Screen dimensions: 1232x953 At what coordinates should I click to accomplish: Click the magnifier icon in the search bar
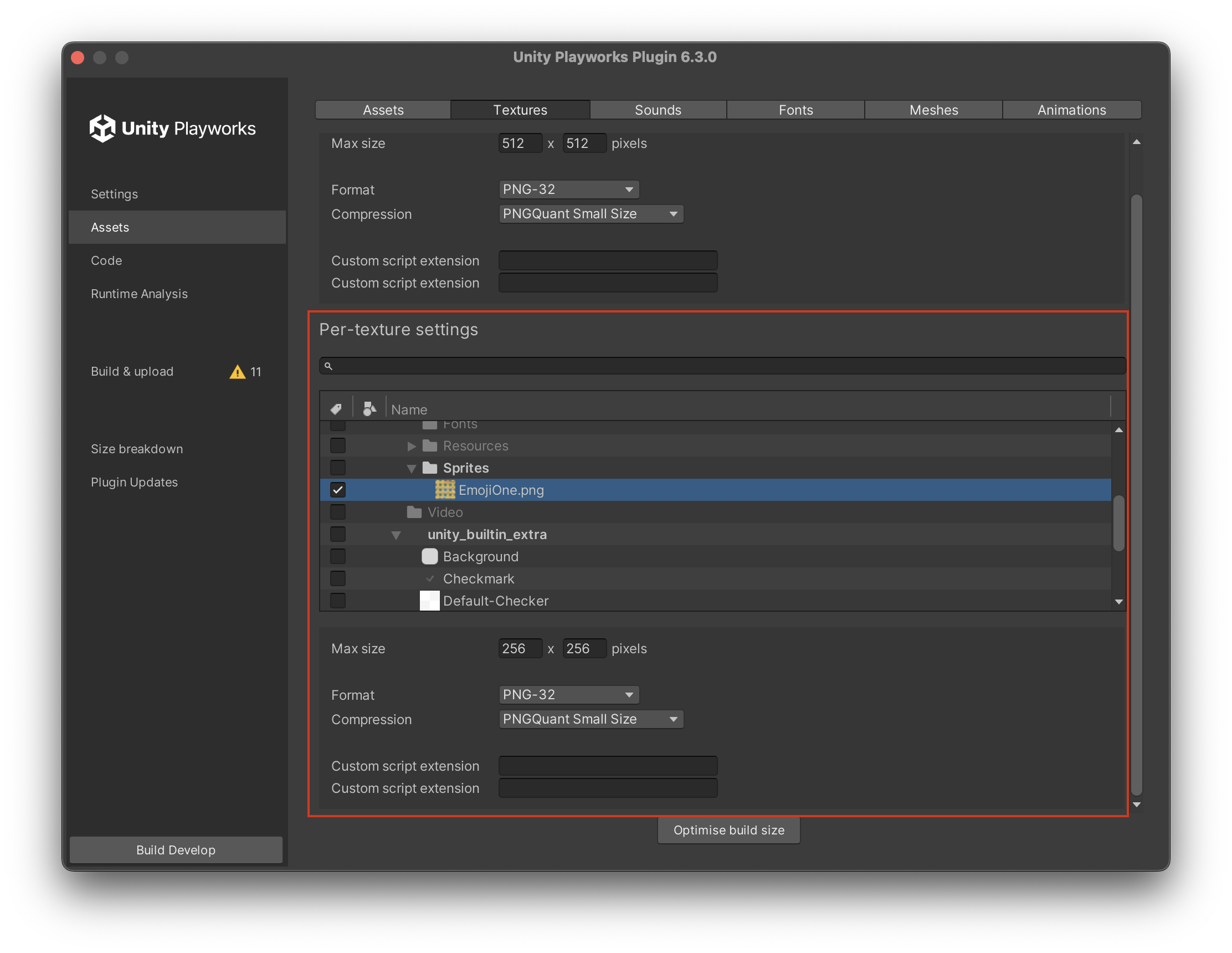pos(328,366)
